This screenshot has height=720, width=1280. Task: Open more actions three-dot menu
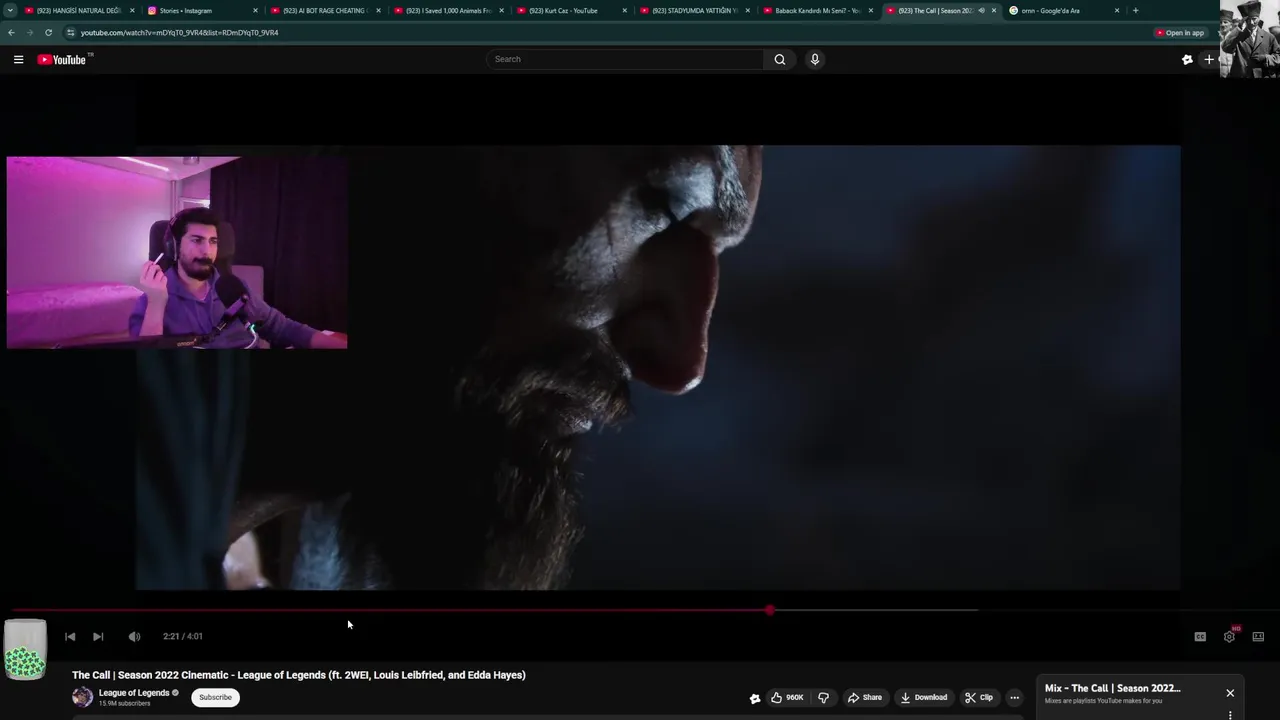click(x=1014, y=698)
